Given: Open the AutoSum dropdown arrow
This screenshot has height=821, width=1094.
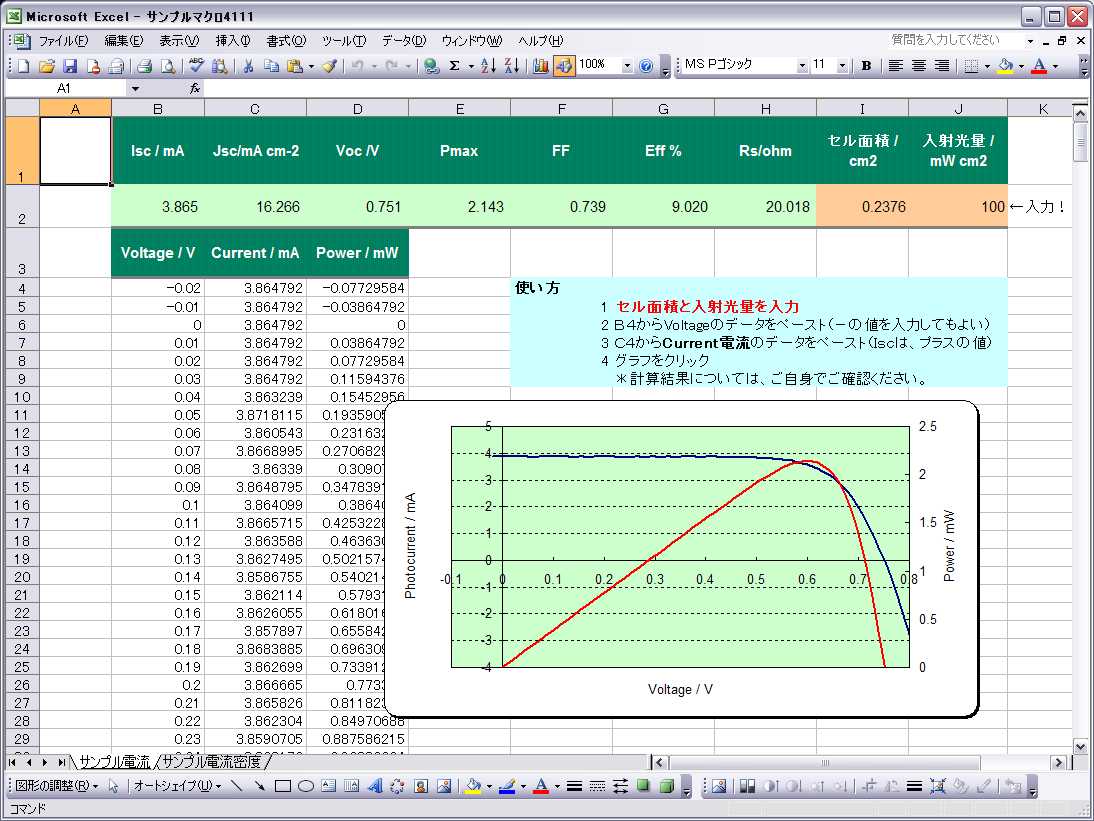Looking at the screenshot, I should (x=471, y=66).
